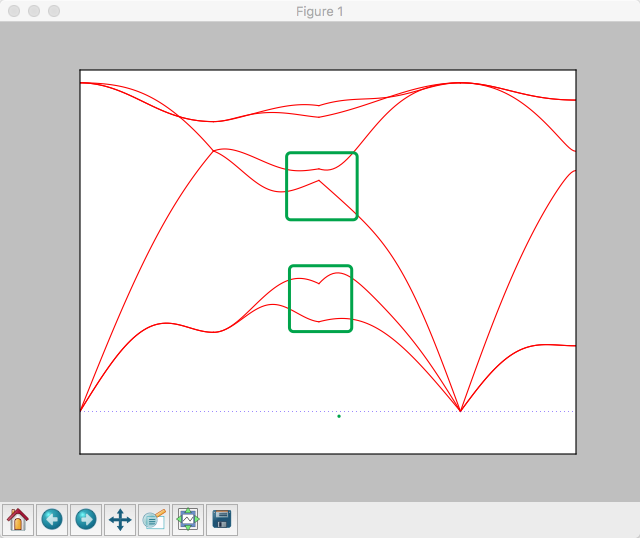Activate the Pan axes tool
640x538 pixels.
coord(120,520)
